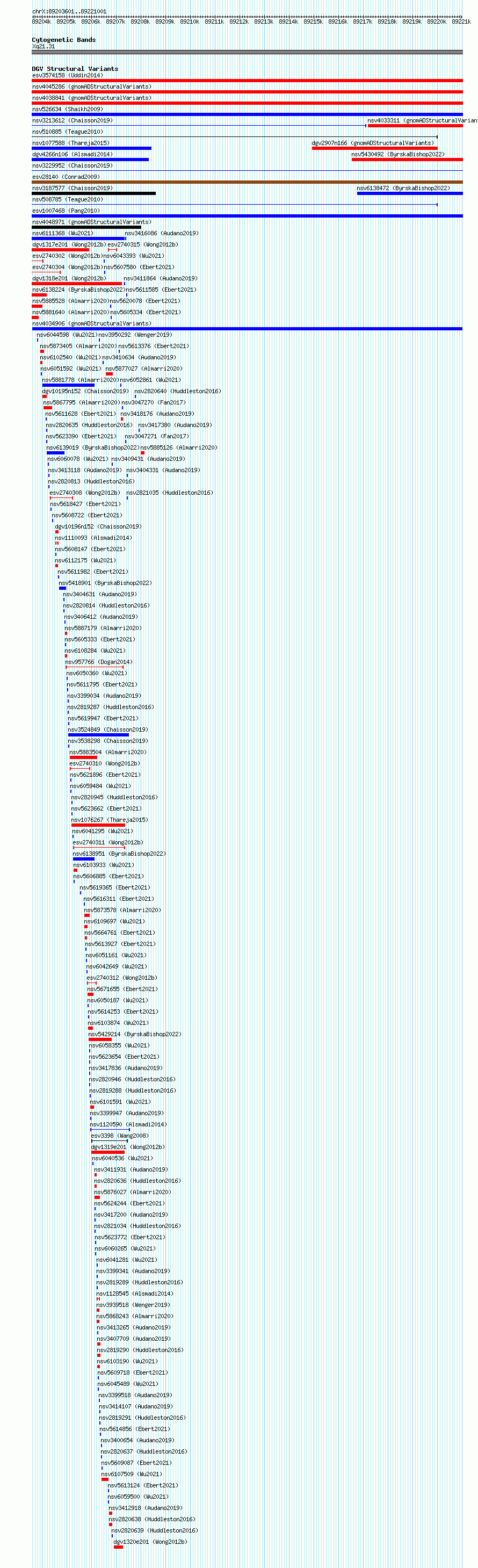This screenshot has width=478, height=1568.
Task: Open variant nsv6043393 (Wu2021)
Action: 134,256
